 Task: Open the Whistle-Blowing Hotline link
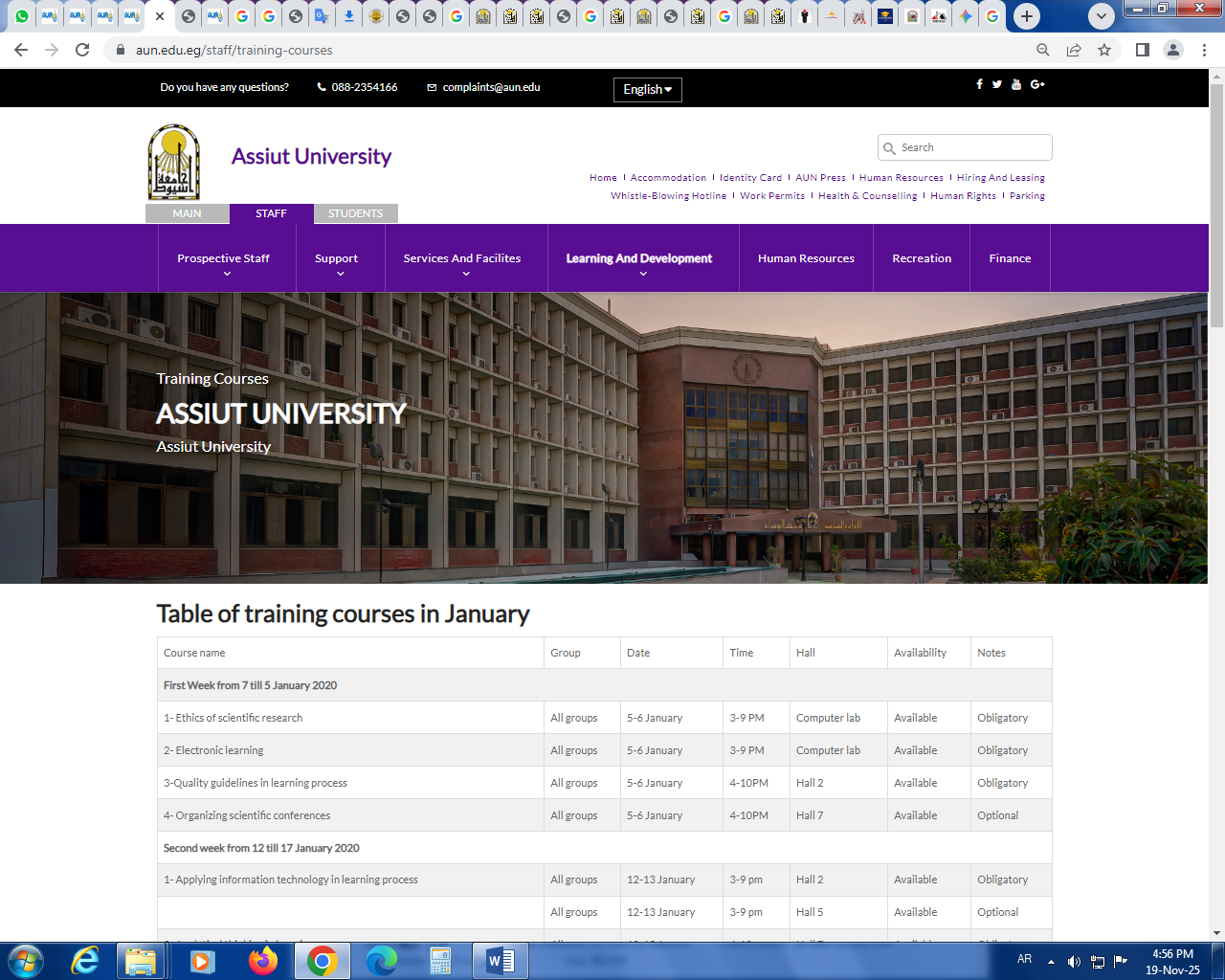coord(668,196)
